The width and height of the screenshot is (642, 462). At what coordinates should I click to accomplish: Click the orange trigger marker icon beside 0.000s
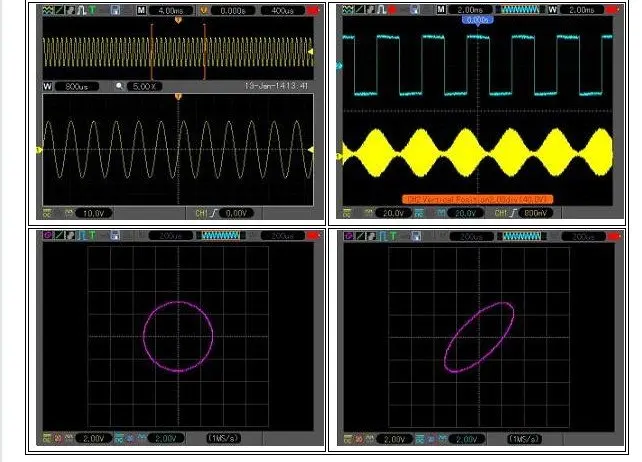click(x=203, y=11)
